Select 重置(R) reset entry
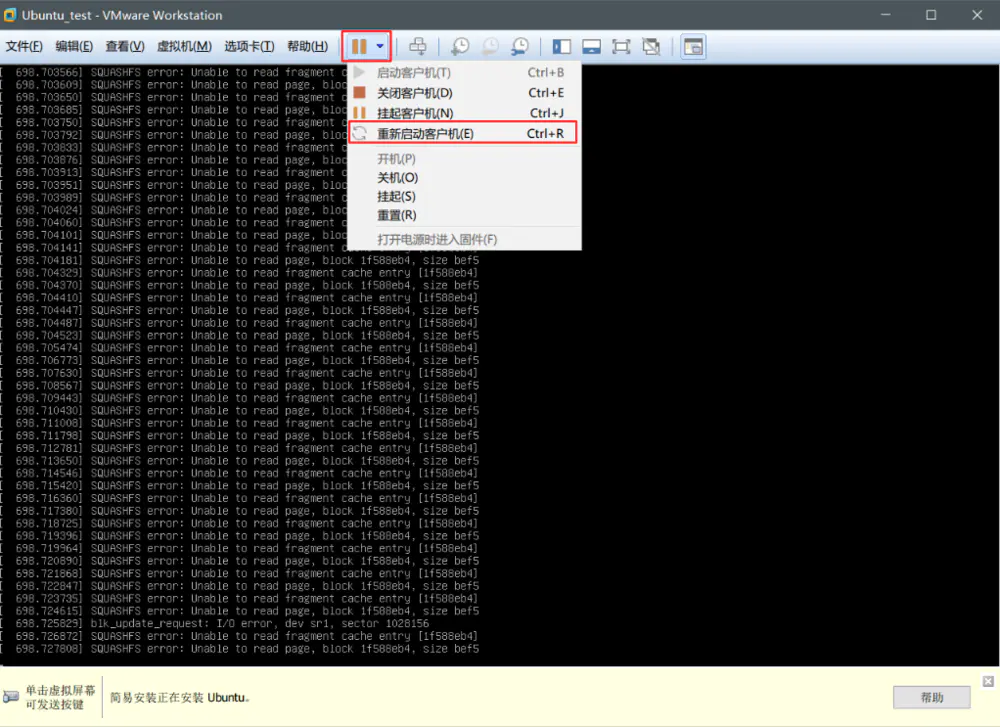The image size is (1000, 727). tap(464, 216)
